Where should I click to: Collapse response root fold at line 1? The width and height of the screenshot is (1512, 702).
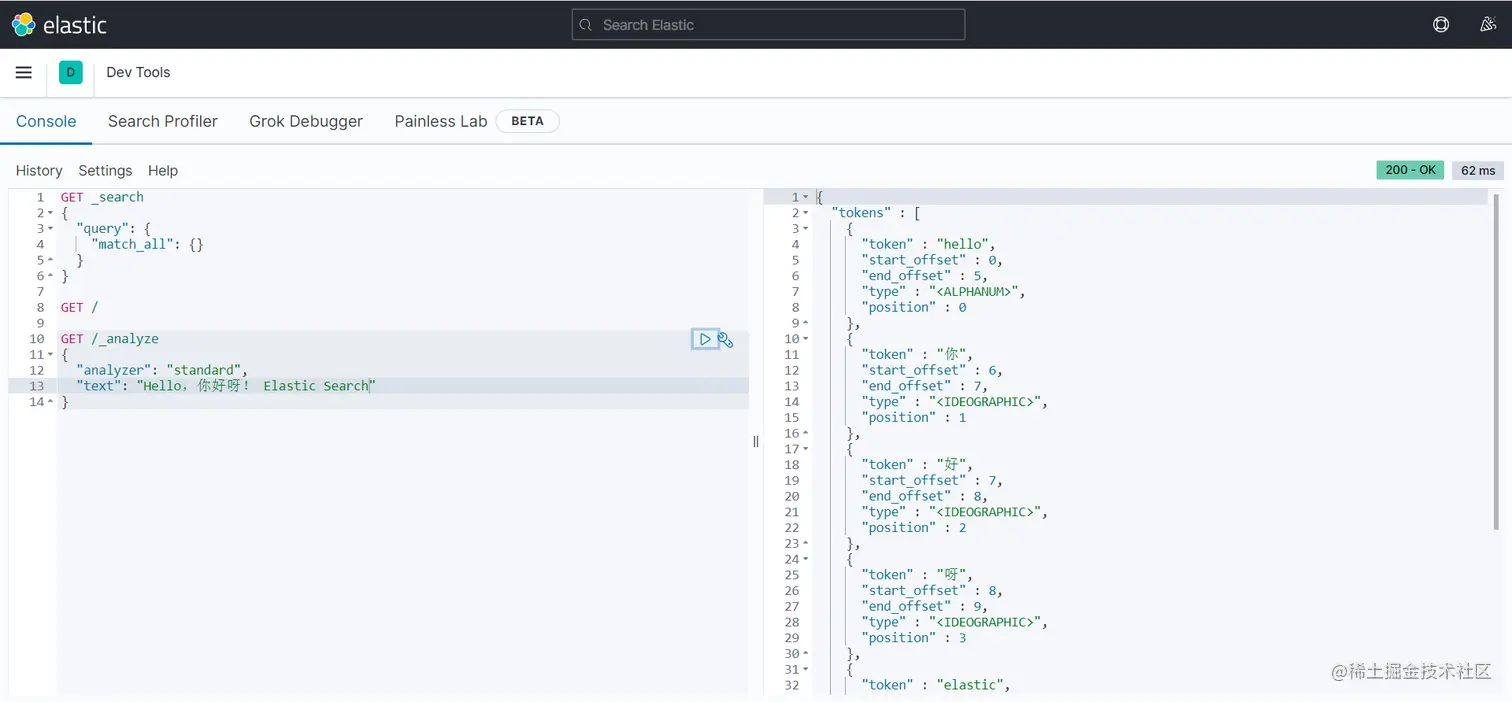(x=806, y=197)
